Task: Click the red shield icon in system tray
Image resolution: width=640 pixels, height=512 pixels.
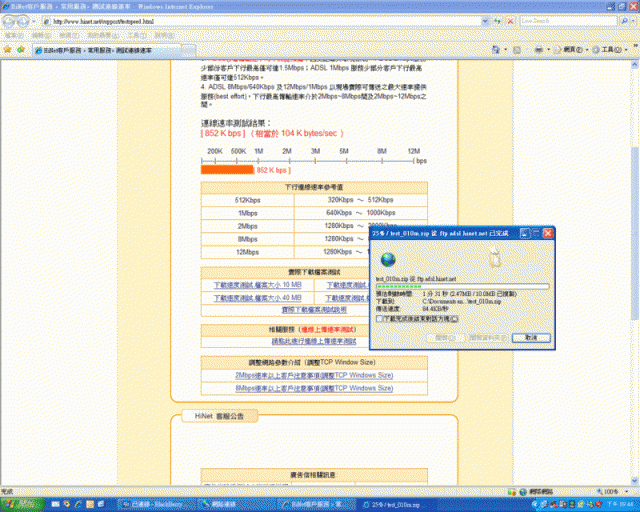Action: pos(598,505)
